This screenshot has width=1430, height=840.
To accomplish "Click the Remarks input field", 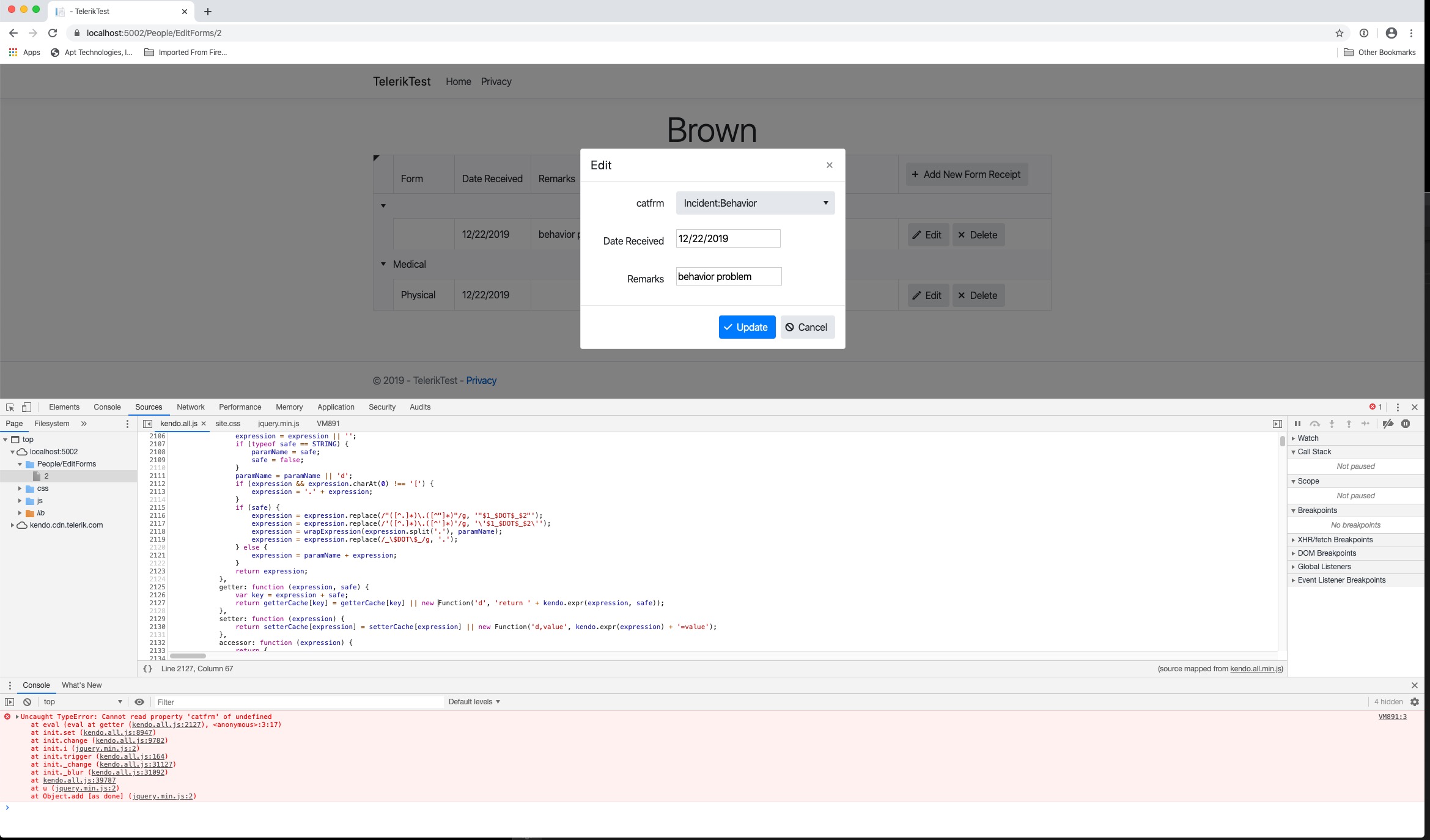I will (728, 276).
